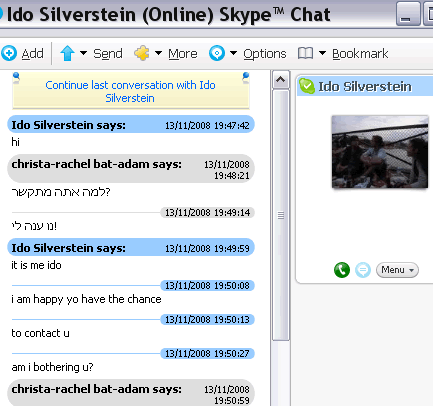Expand the More dropdown arrow
Screen dimensions: 433x406
158,53
